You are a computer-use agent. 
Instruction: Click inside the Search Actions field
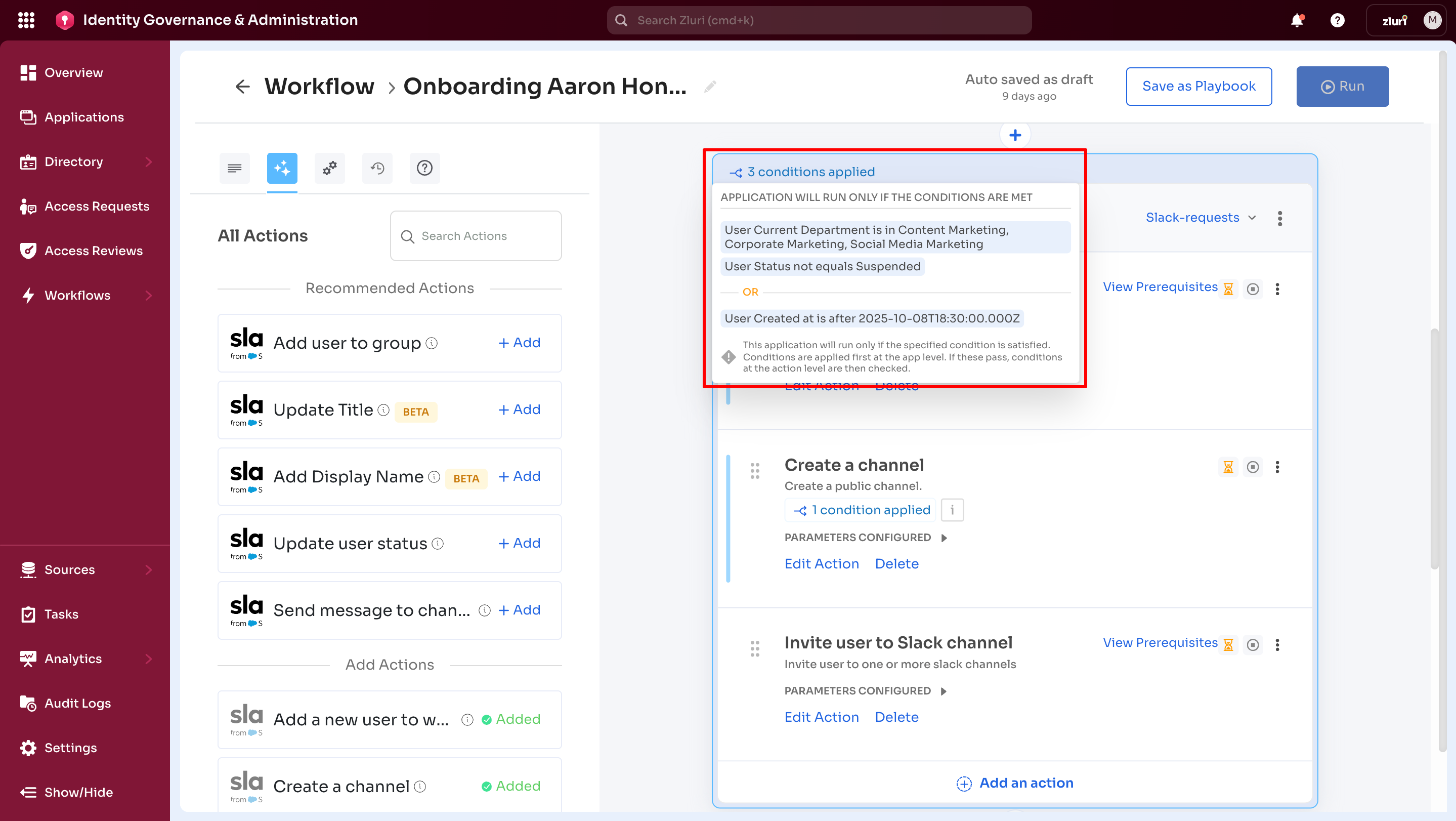(x=476, y=235)
